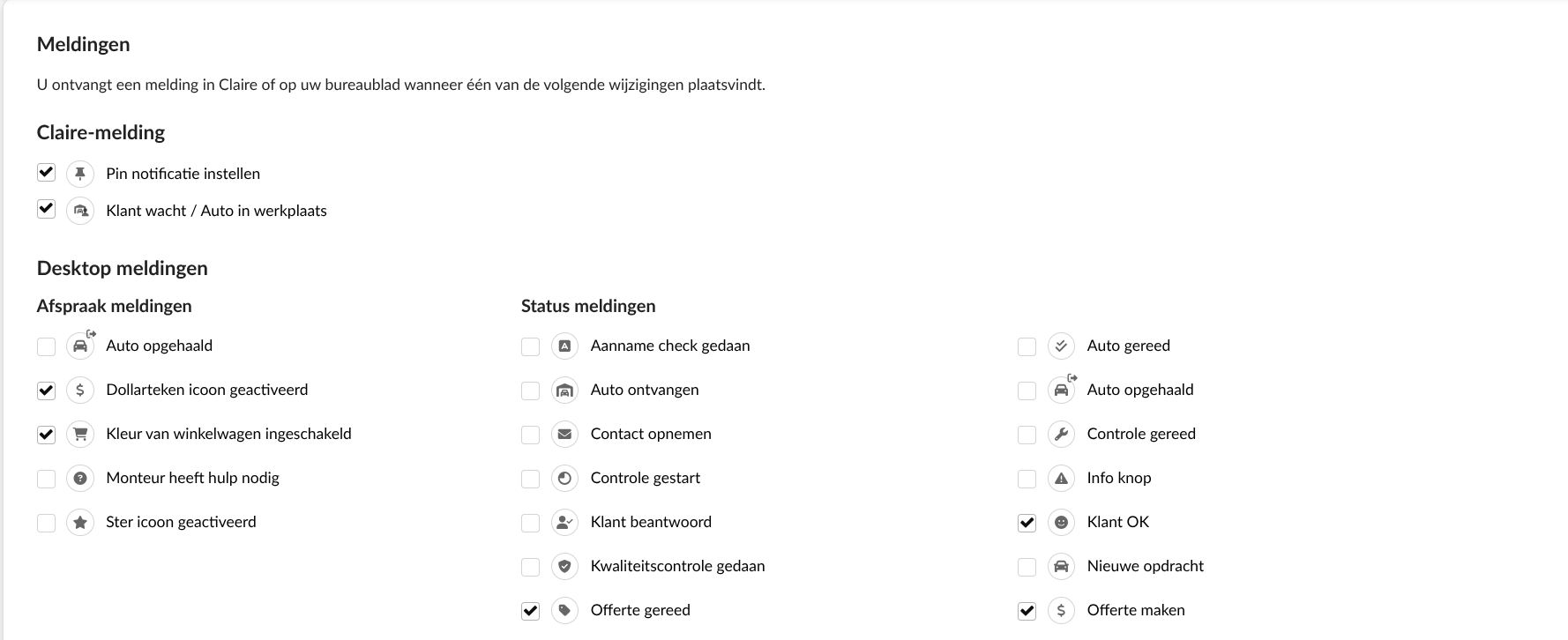Disable the Pin notificatie instellen checkbox
This screenshot has height=640, width=1568.
tap(46, 173)
